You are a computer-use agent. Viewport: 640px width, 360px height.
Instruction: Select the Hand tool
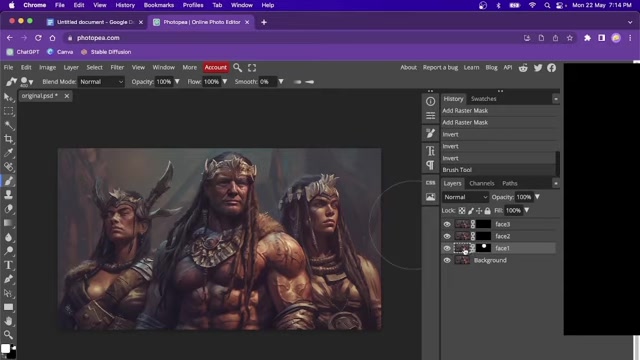click(x=8, y=321)
